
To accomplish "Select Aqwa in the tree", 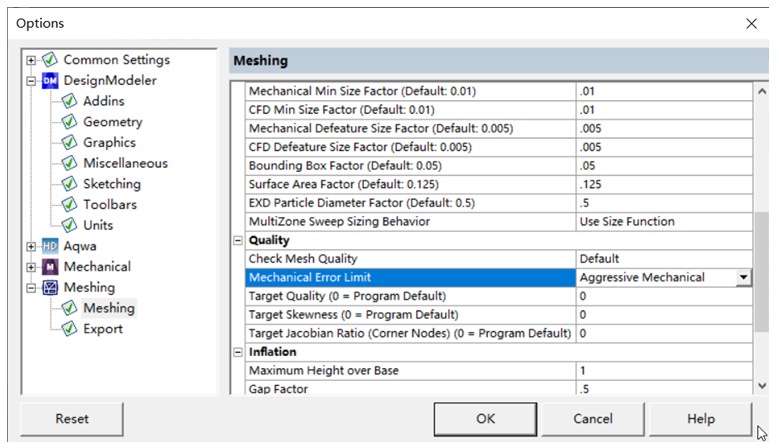I will point(80,246).
